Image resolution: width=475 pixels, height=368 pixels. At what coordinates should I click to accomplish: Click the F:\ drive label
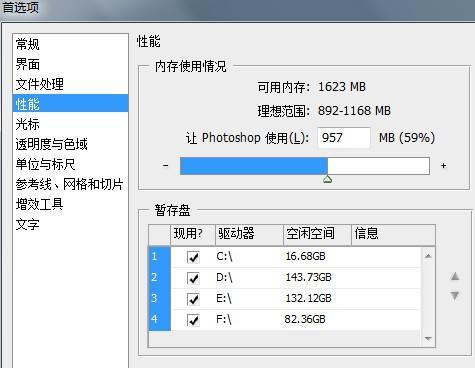[x=224, y=319]
